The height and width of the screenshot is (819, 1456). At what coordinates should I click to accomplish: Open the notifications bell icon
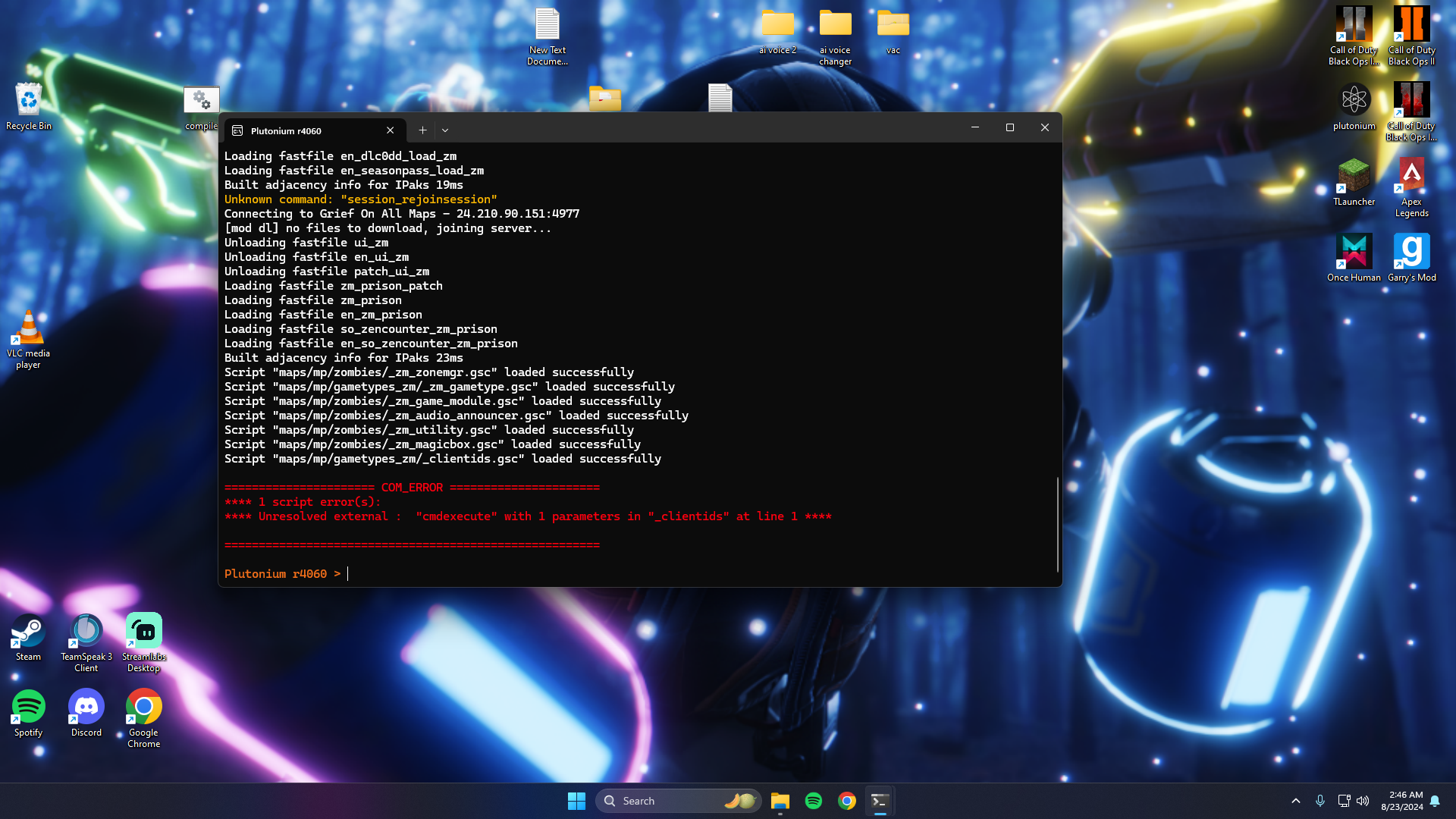click(1435, 801)
